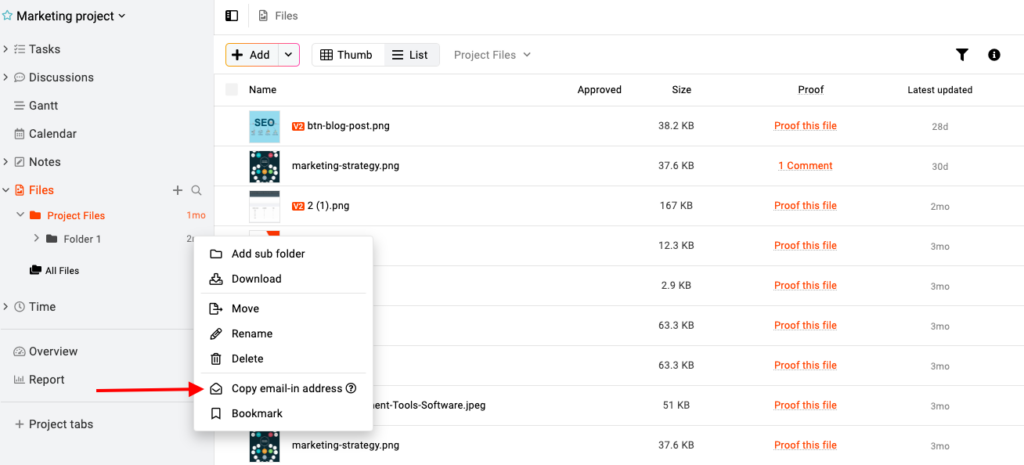Click help icon next to Copy email-in address

pos(351,388)
